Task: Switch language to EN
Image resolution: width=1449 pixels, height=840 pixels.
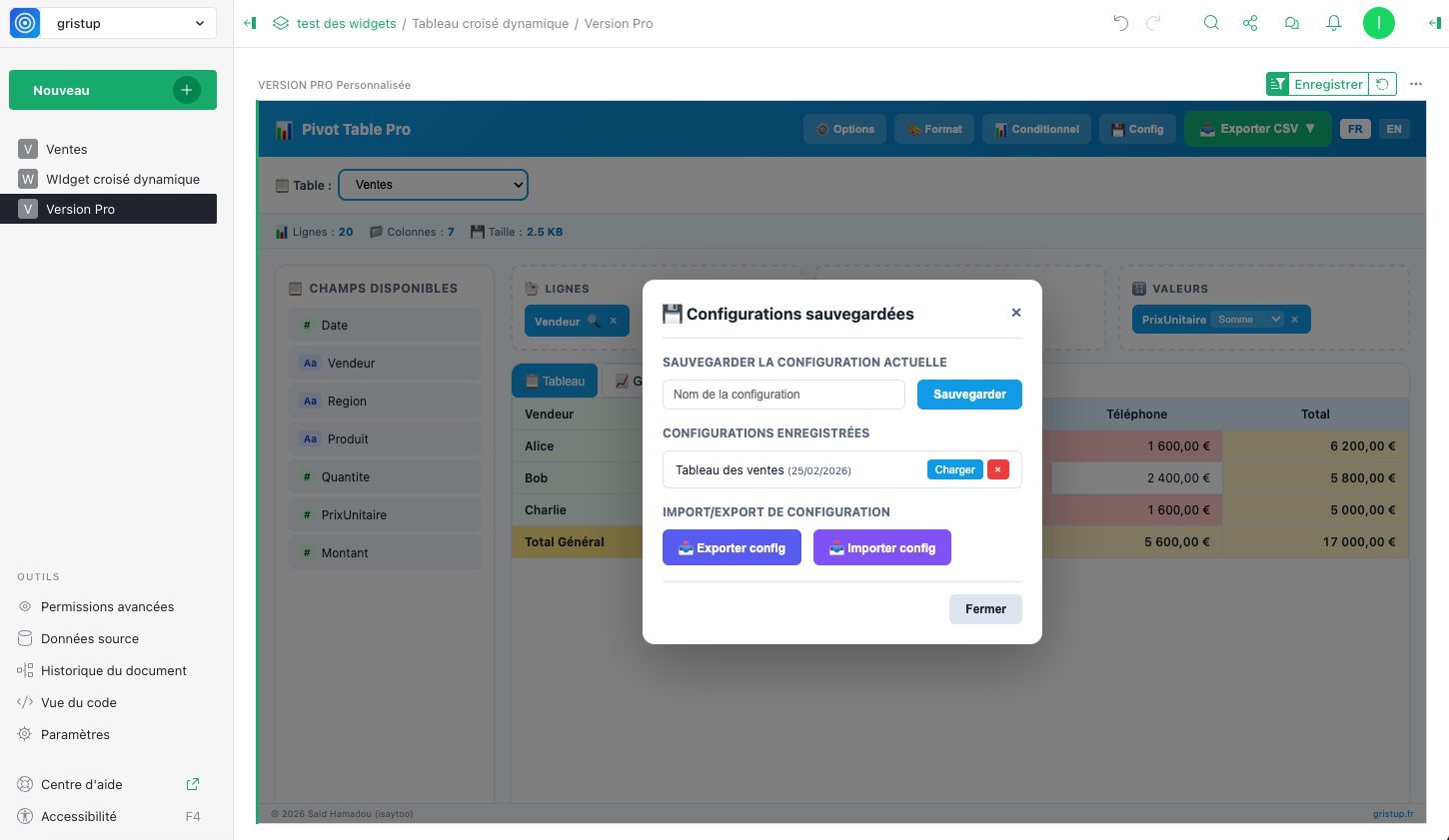Action: click(x=1394, y=129)
